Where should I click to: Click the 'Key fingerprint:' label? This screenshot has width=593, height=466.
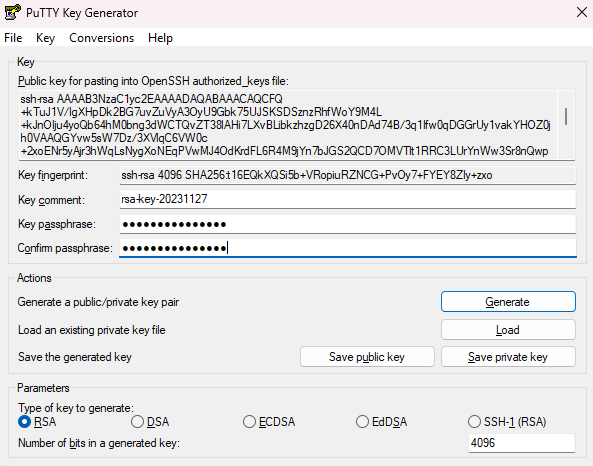click(x=53, y=175)
